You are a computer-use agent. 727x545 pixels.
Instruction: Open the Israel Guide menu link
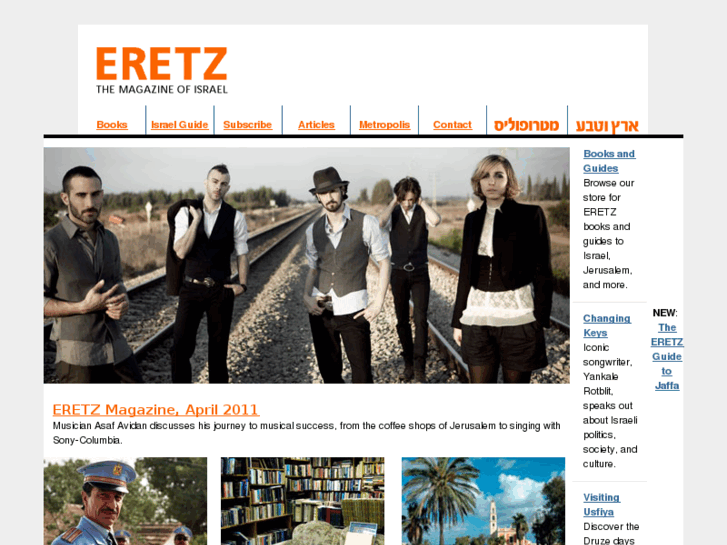coord(179,125)
